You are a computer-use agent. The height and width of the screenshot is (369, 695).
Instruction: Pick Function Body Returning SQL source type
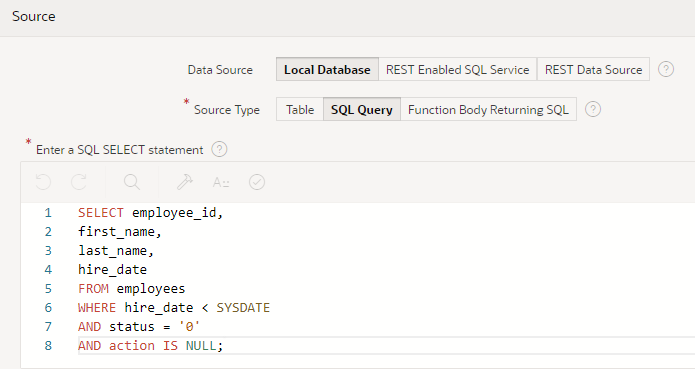[488, 109]
